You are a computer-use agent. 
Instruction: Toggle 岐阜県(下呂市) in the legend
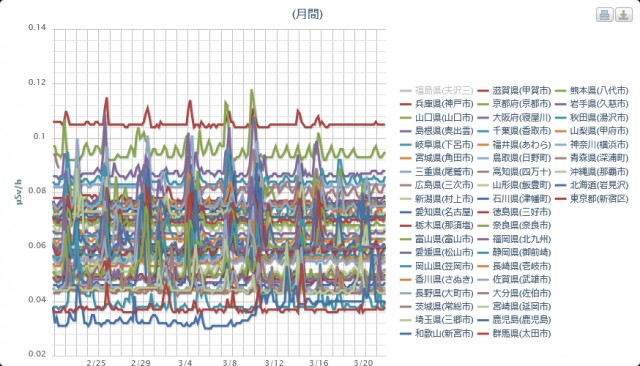[x=436, y=145]
